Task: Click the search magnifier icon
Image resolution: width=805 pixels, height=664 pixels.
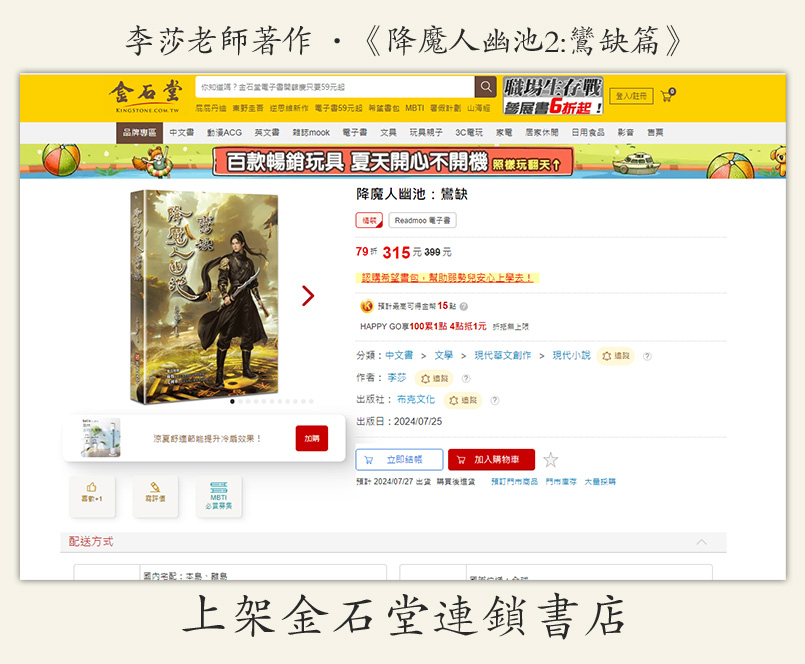Action: 485,87
